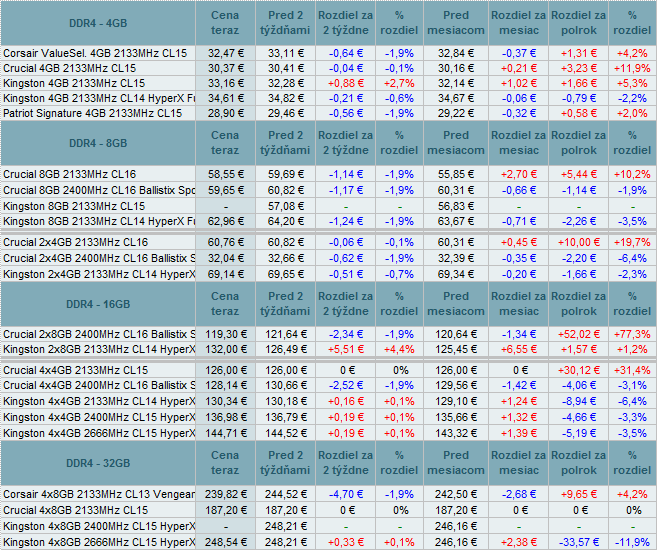Select the DDR4 - 8GB section header

(98, 143)
